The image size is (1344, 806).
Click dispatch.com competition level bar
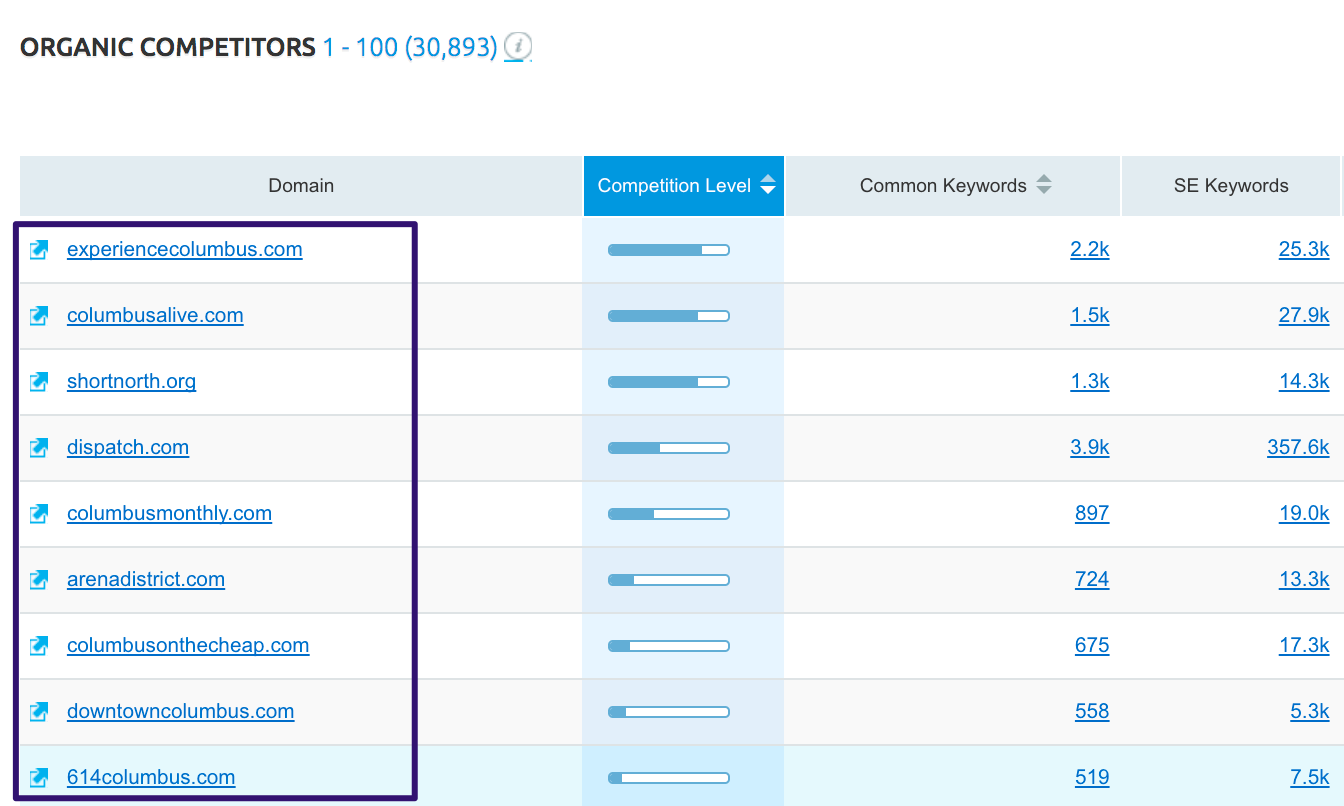point(669,448)
